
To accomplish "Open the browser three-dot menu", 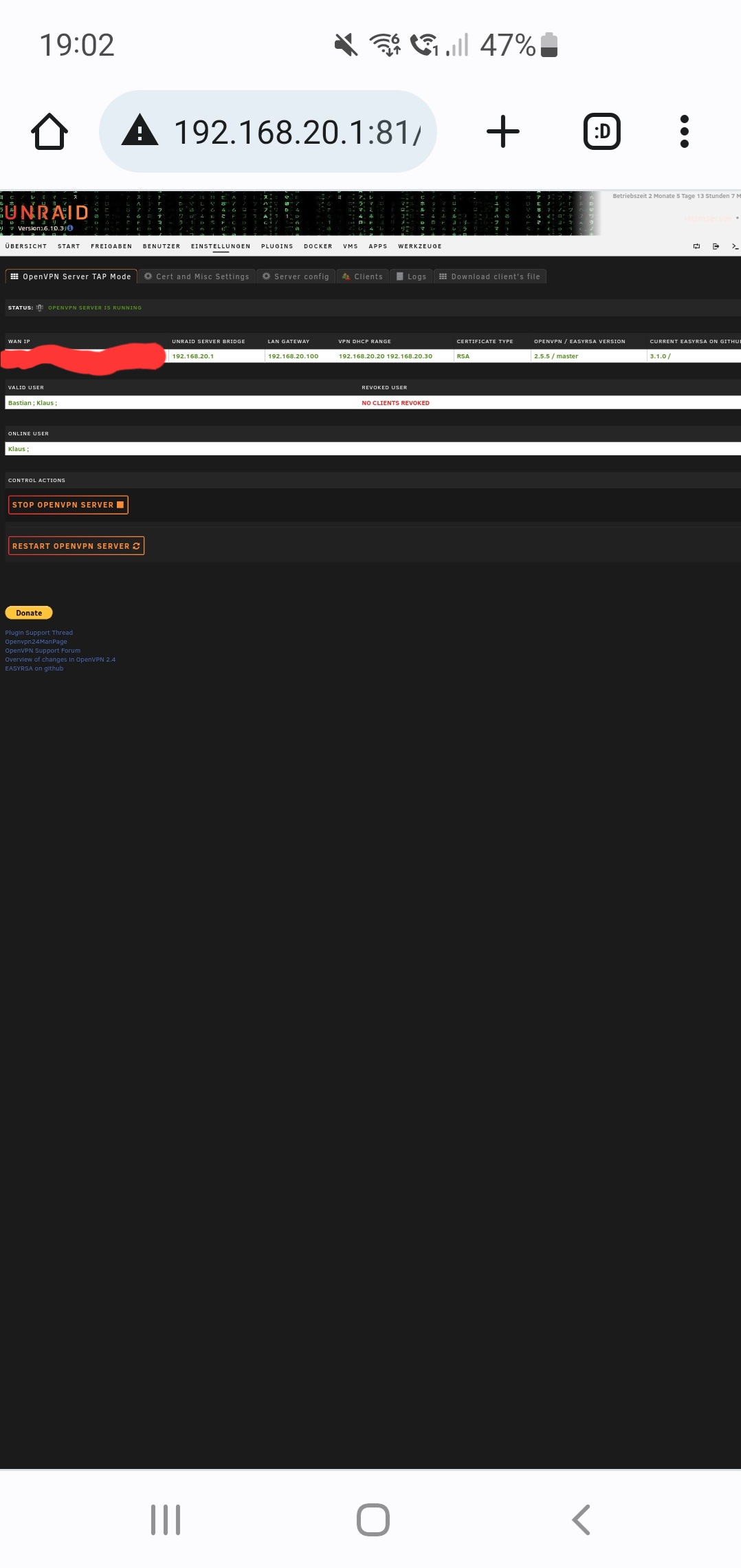I will (684, 131).
